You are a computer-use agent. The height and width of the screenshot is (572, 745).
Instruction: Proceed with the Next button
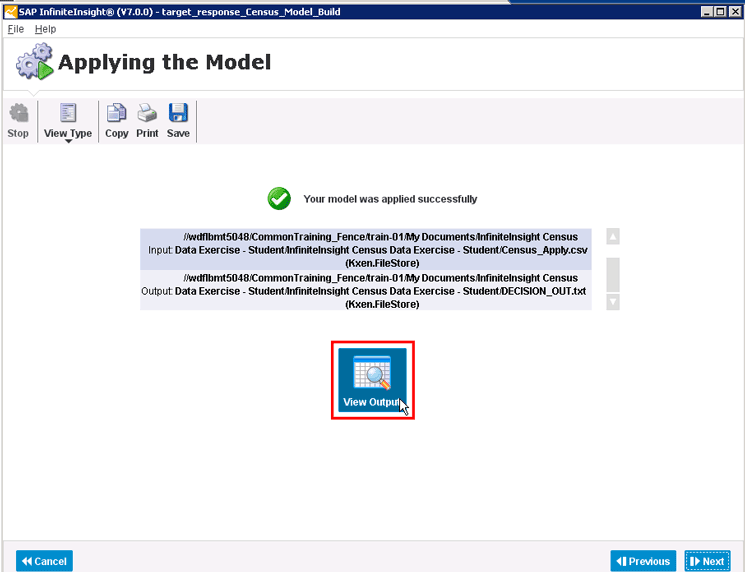point(707,561)
